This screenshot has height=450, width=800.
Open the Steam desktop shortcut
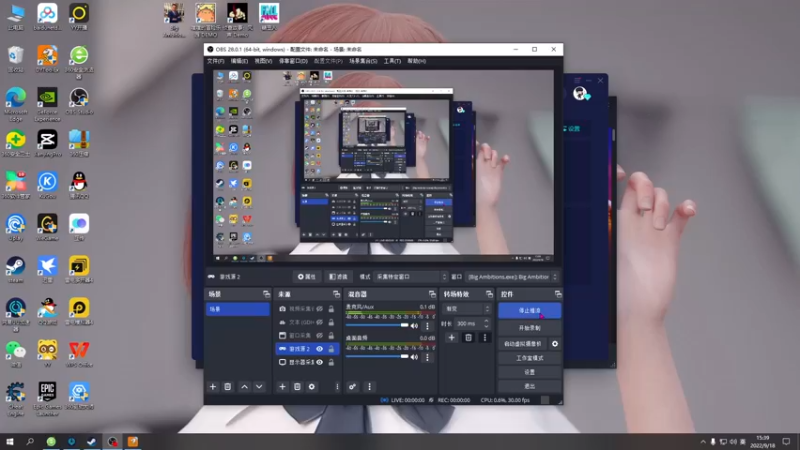click(x=15, y=269)
